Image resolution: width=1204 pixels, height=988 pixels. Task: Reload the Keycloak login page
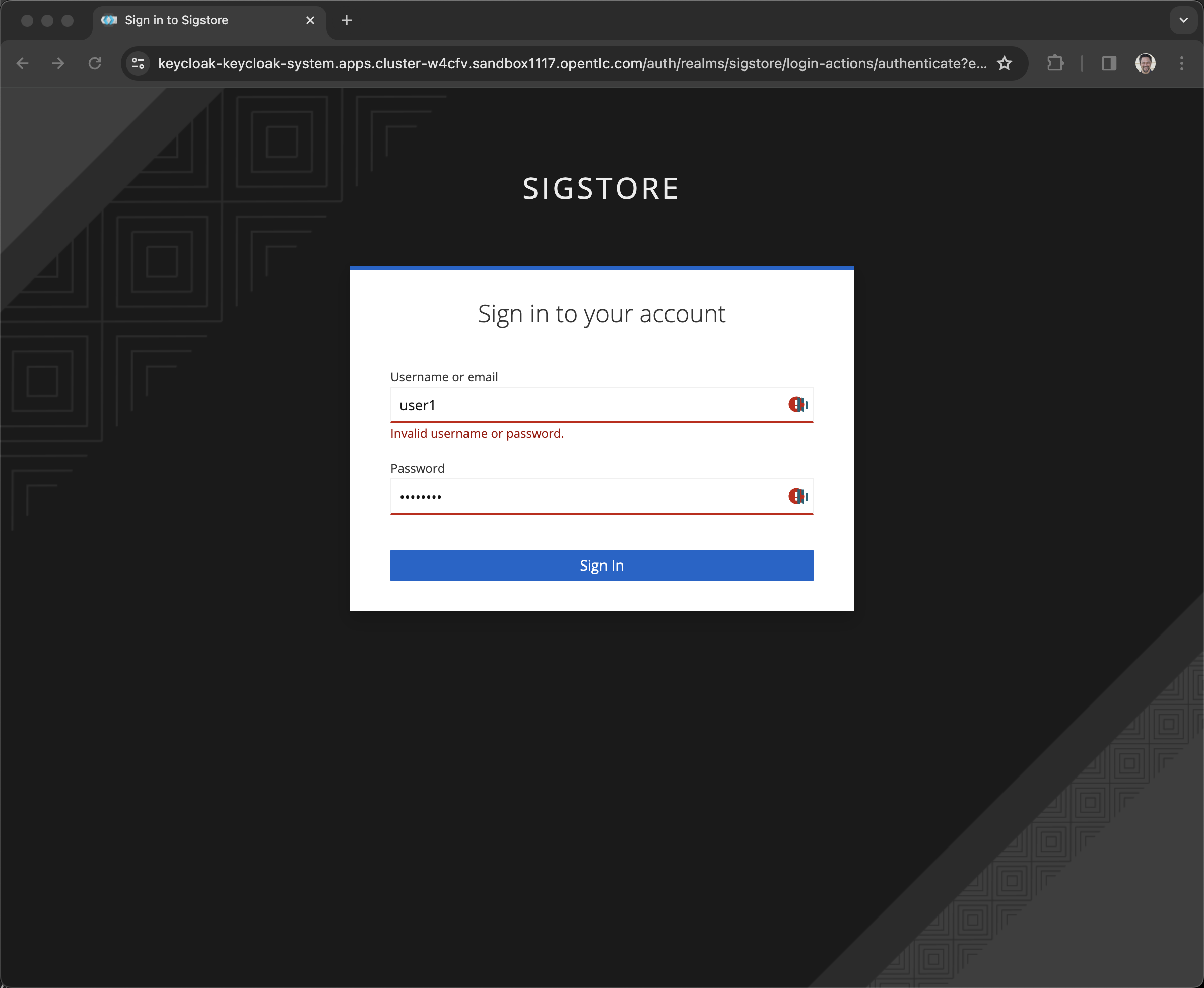(x=95, y=63)
